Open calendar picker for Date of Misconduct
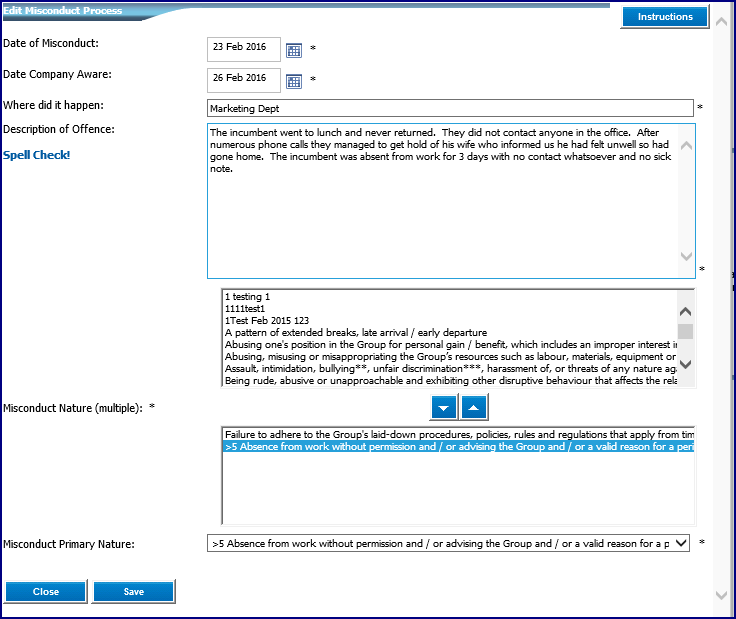The image size is (736, 619). click(x=294, y=50)
